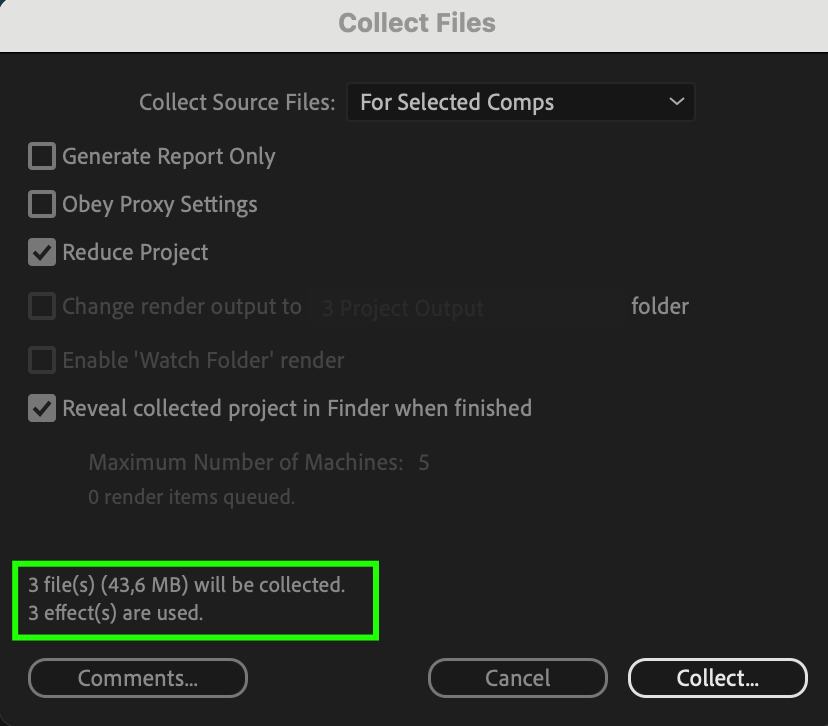Click the Project Output folder name field

tap(465, 308)
